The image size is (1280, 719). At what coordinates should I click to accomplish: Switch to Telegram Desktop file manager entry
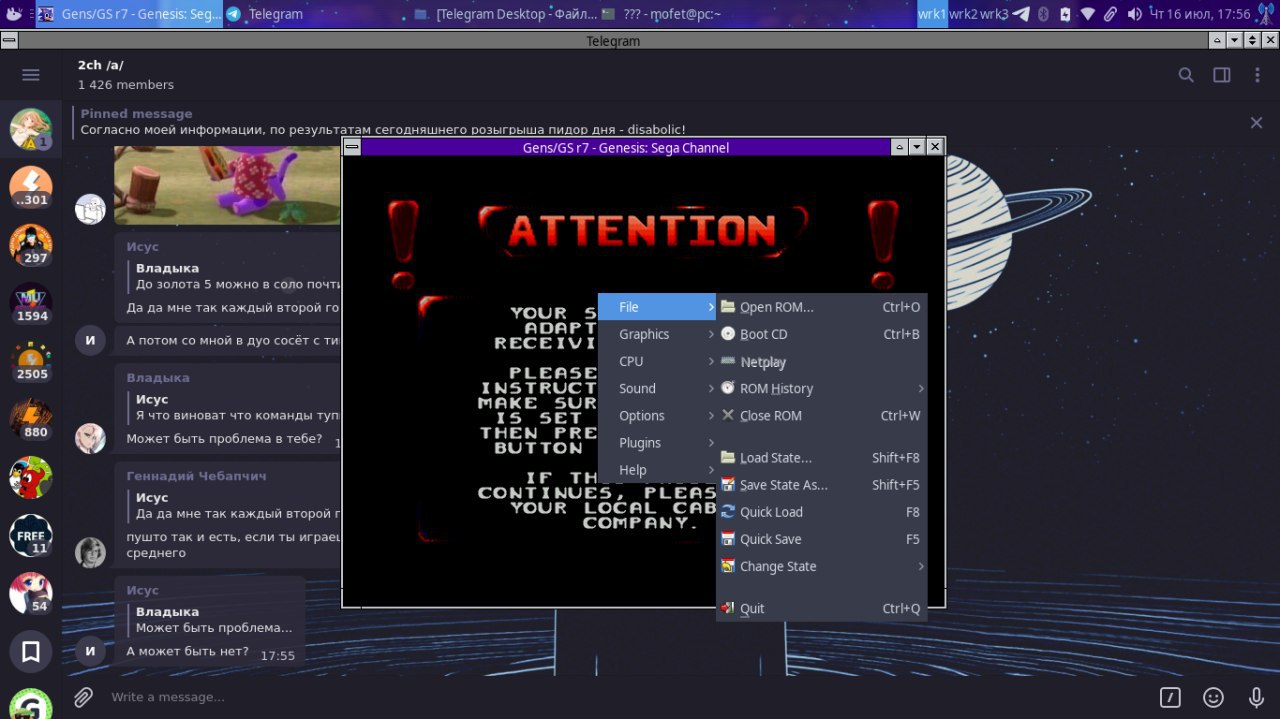tap(506, 14)
